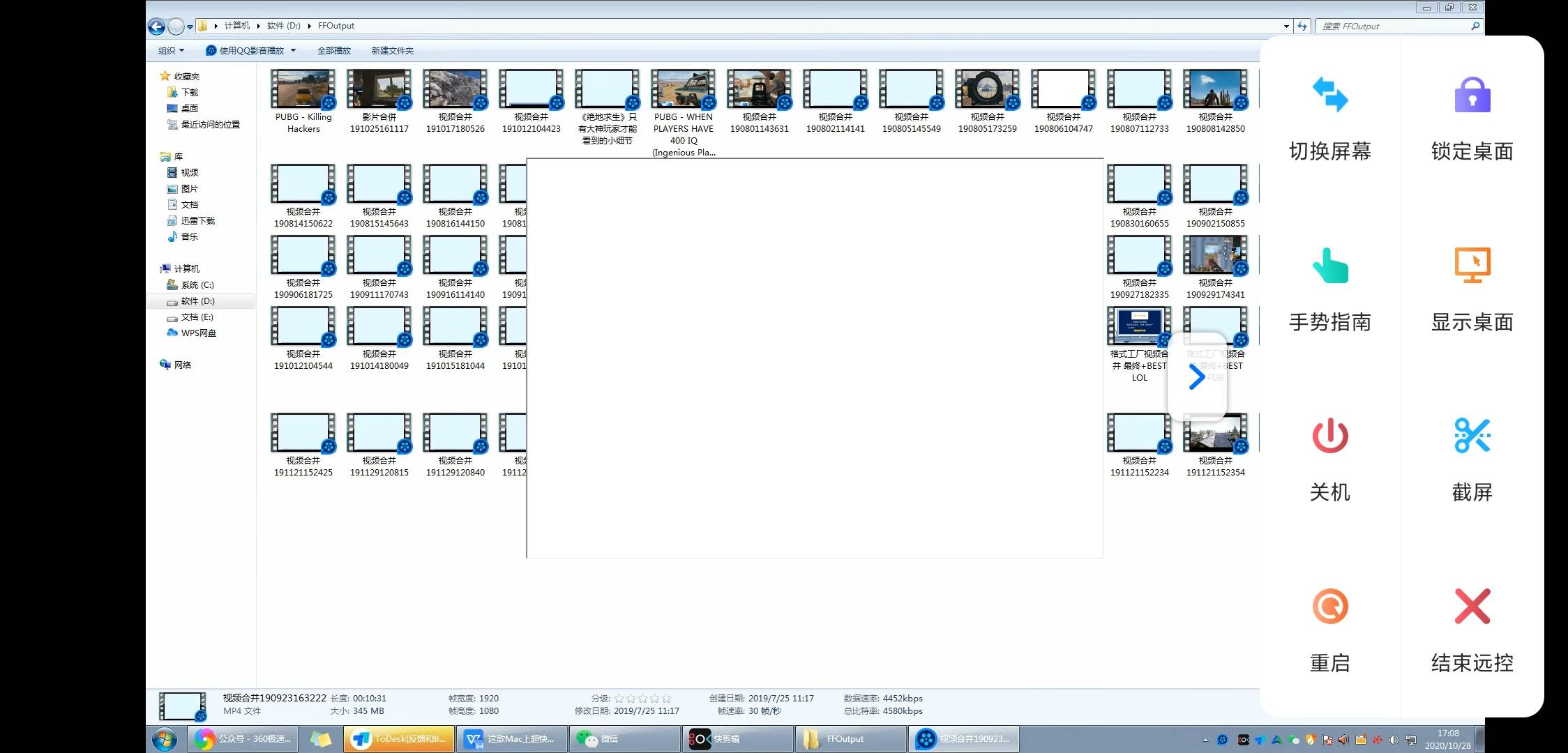1568x753 pixels.
Task: Select the 视频合并 190801143631 video file
Action: (x=760, y=100)
